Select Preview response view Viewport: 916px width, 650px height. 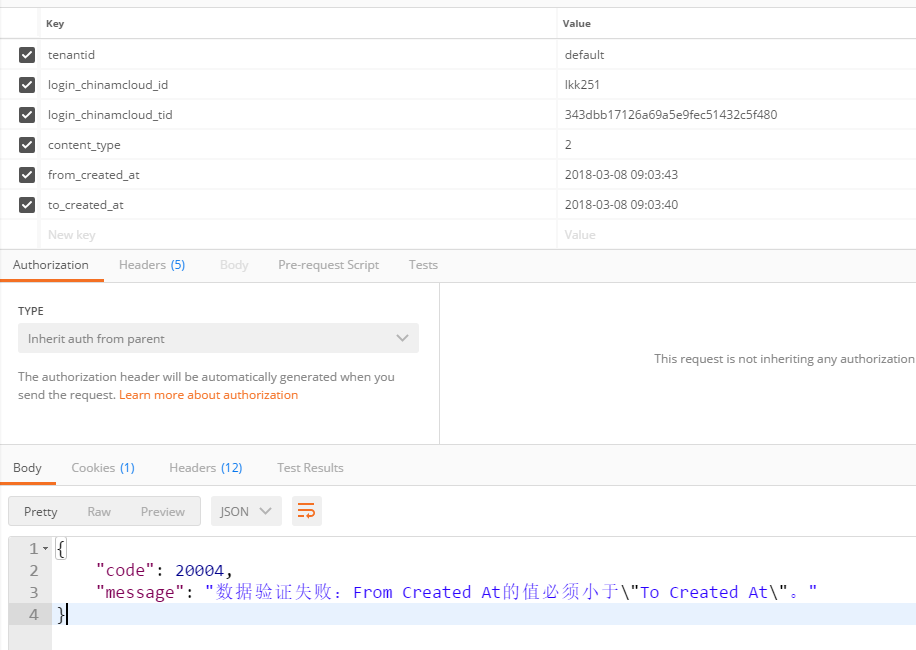(162, 512)
